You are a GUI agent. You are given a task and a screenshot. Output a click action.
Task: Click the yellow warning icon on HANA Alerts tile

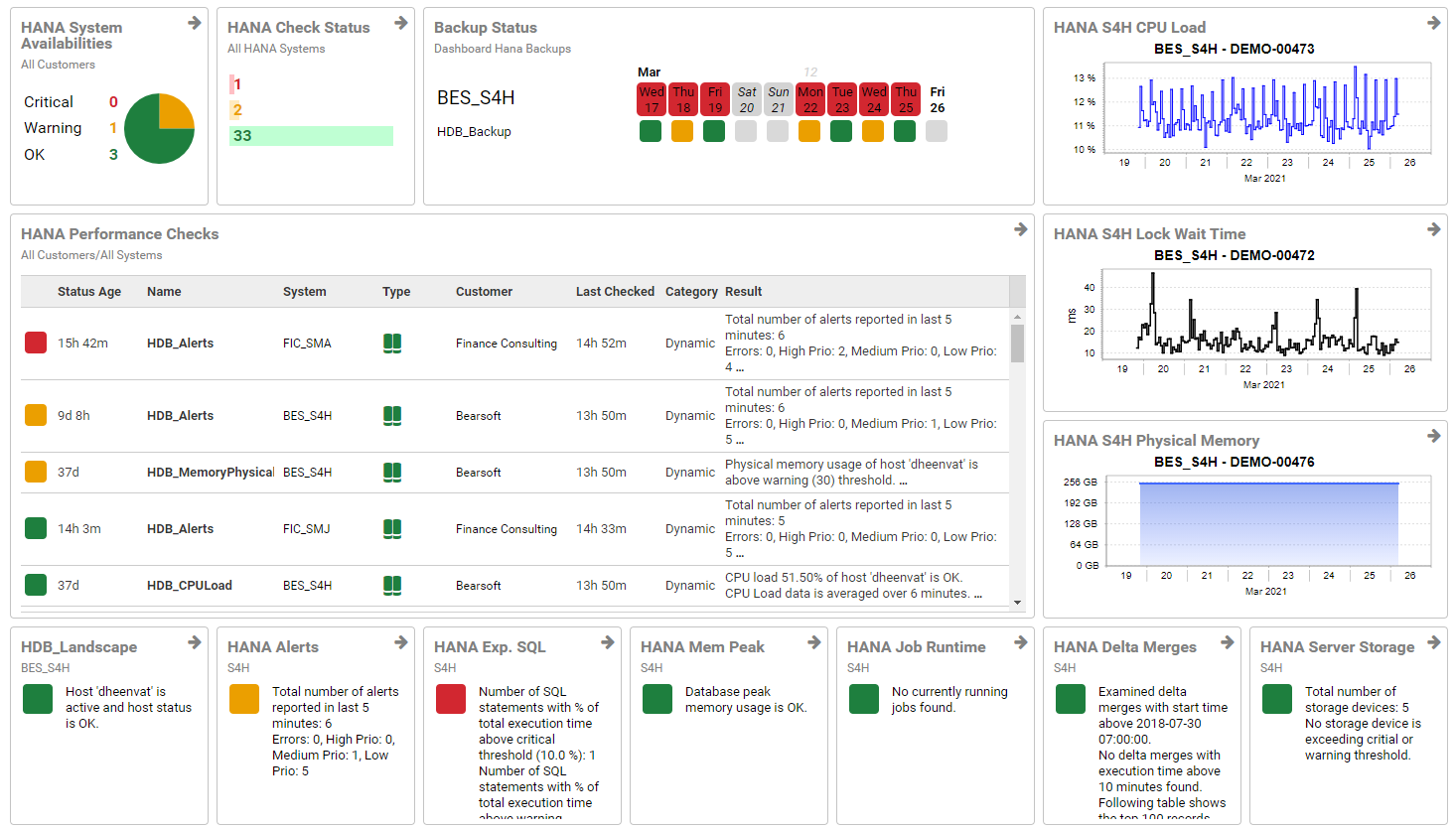[242, 699]
